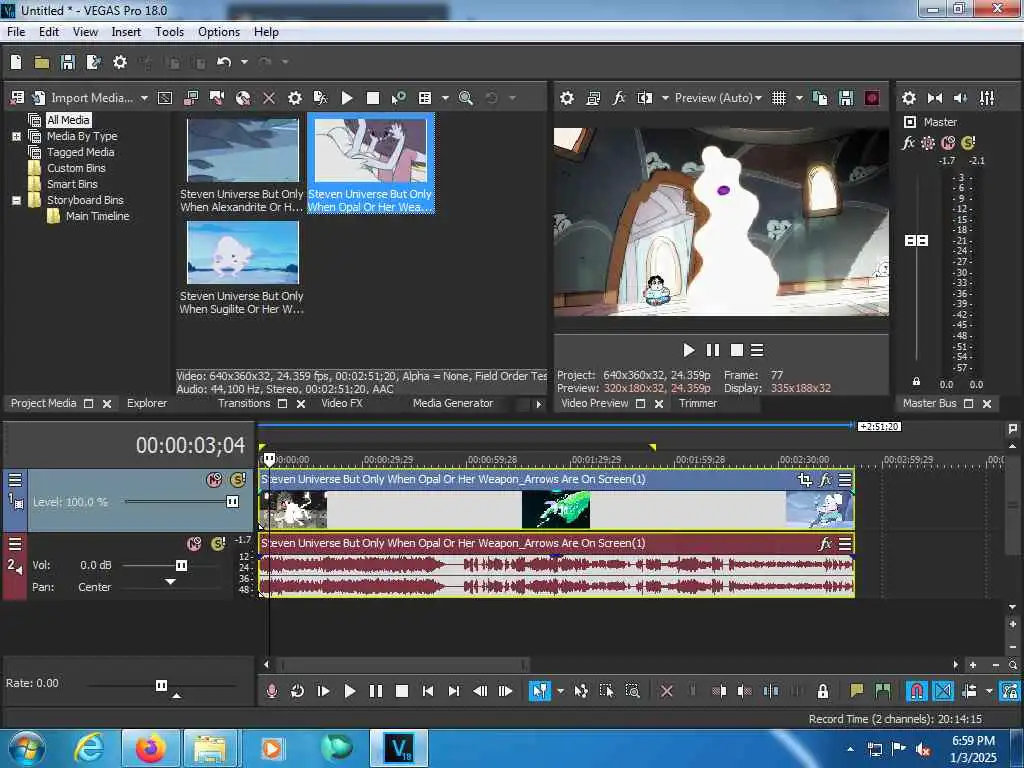This screenshot has width=1024, height=768.
Task: Select the Opal clip thumbnail in media
Action: (x=370, y=150)
